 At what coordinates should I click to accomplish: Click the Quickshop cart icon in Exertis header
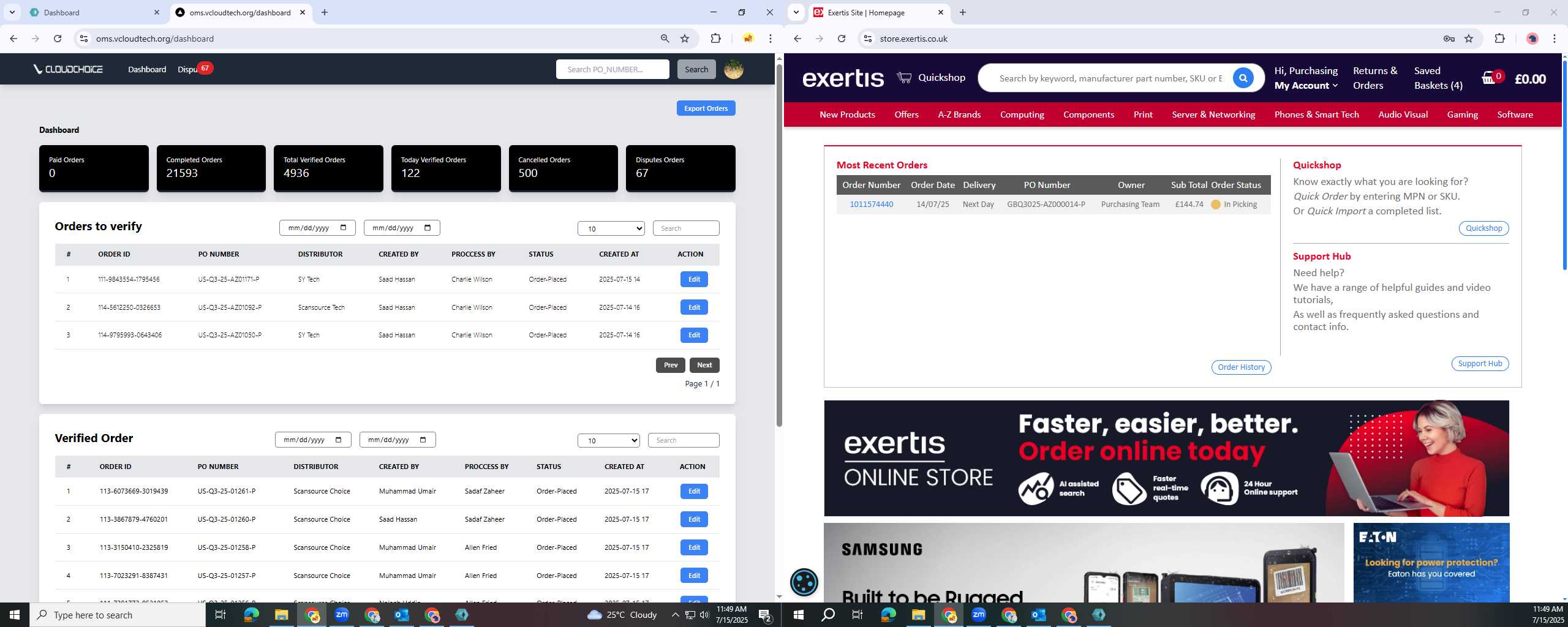[x=904, y=78]
